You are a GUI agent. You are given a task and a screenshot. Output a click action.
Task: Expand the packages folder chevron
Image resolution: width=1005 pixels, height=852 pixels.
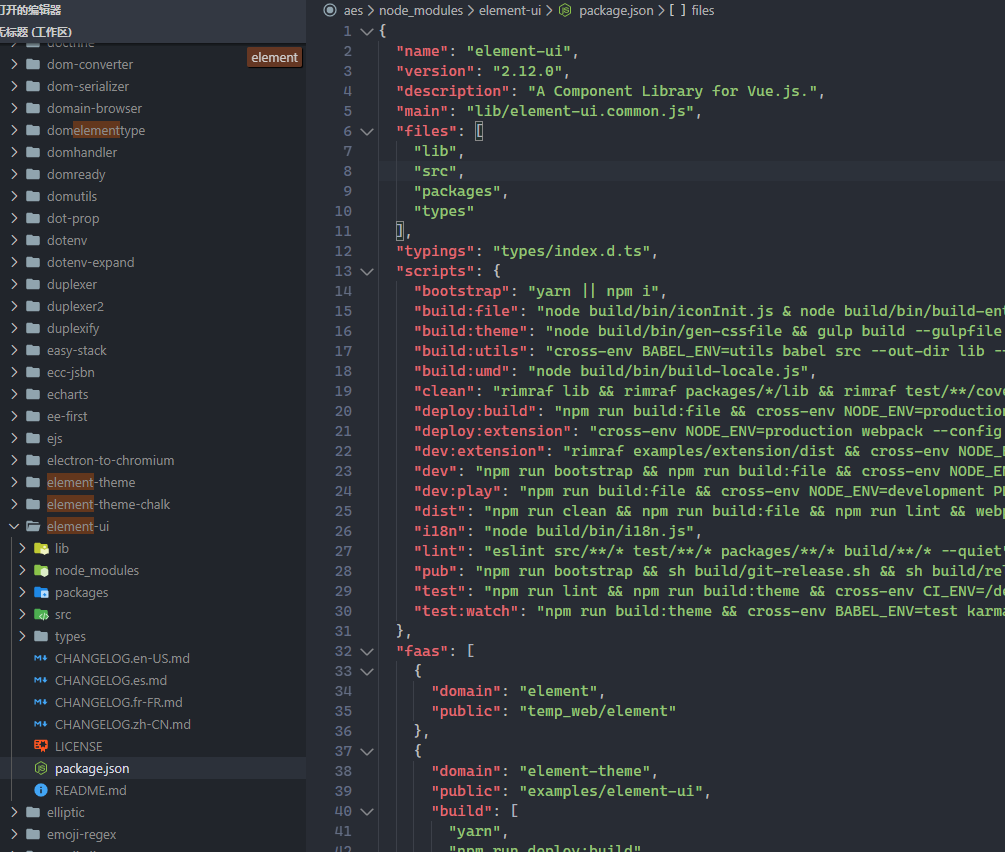[22, 592]
